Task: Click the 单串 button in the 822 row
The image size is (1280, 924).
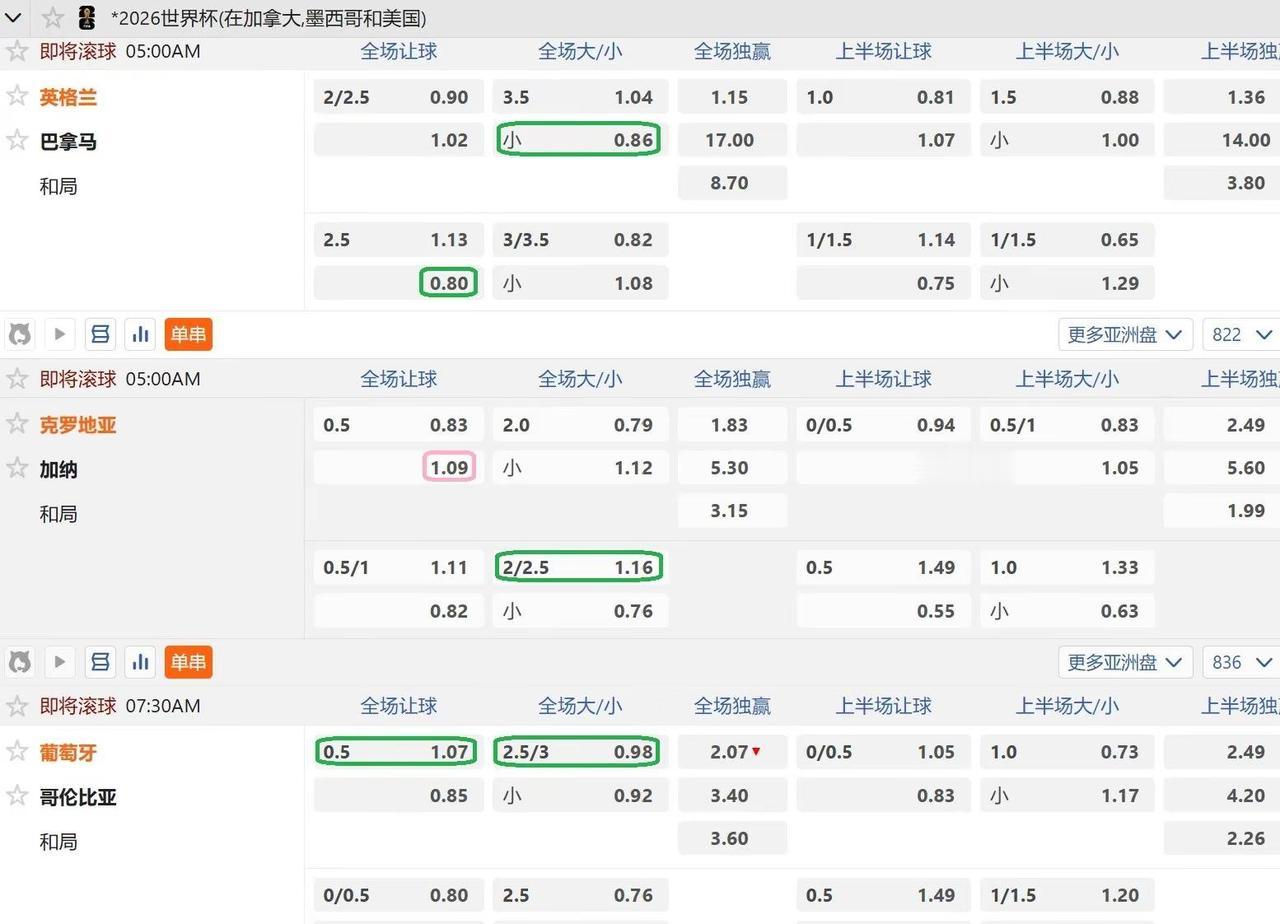Action: coord(188,334)
